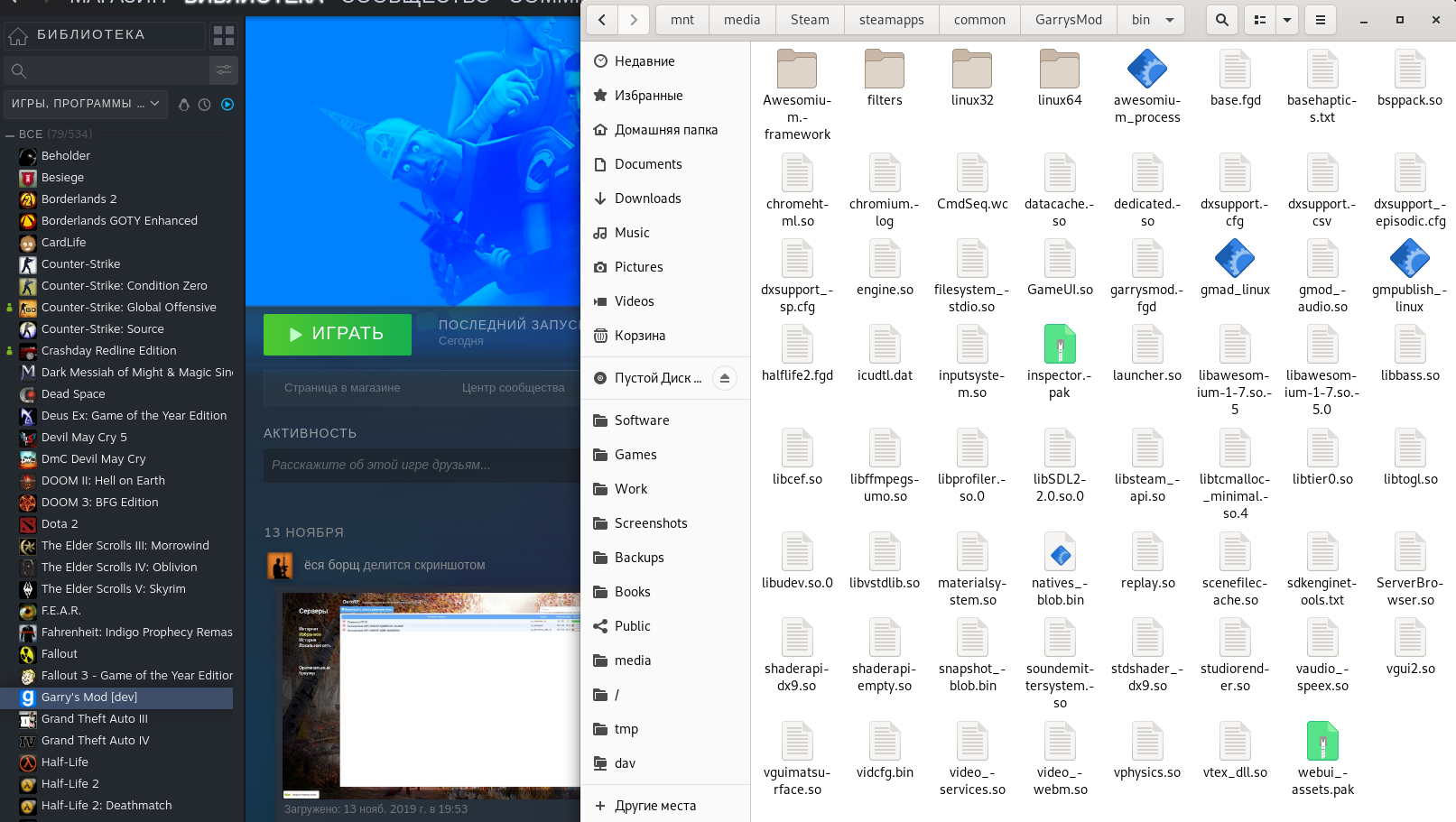Open the ИГРЫ, ПРОГРАММЫ filter dropdown
1456x822 pixels.
(x=86, y=104)
